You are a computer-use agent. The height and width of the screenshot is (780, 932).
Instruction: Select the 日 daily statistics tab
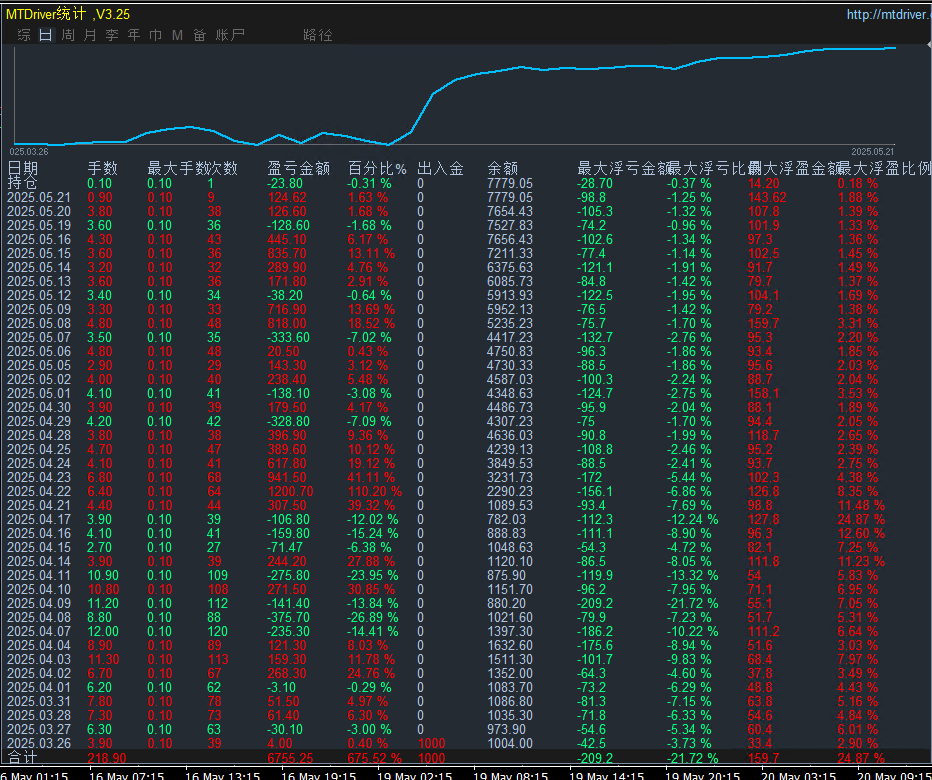(46, 35)
